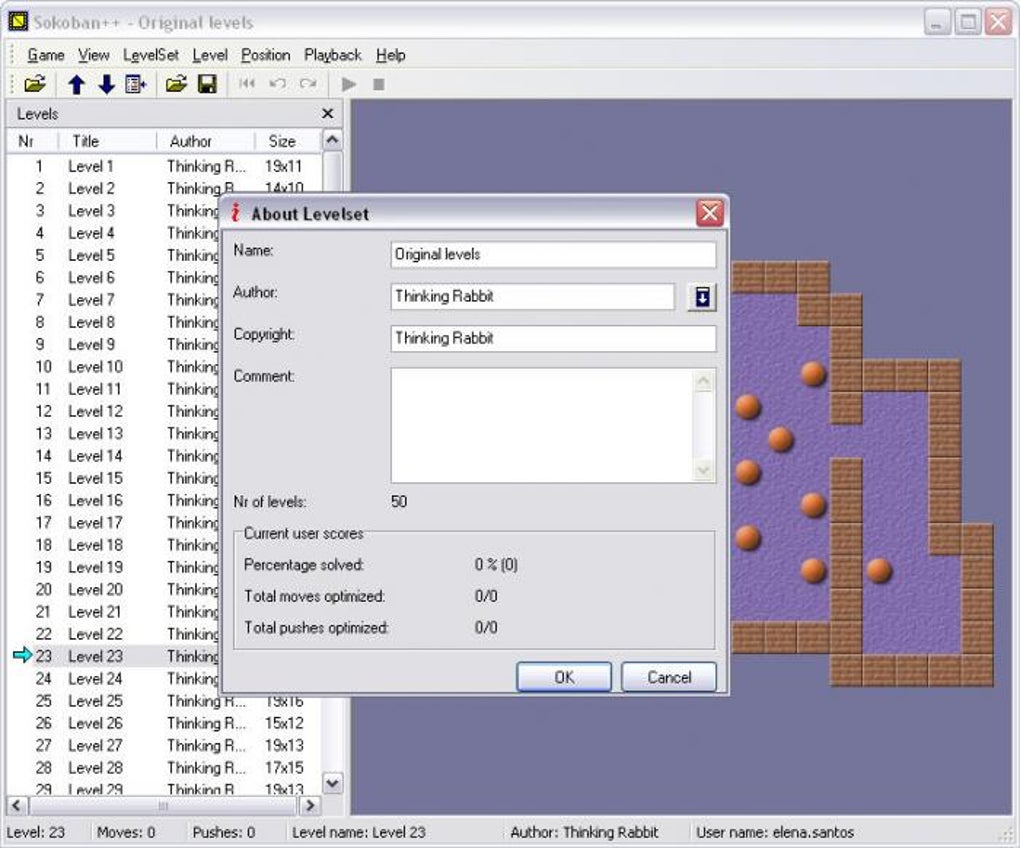Click the stop button in the toolbar
The height and width of the screenshot is (848, 1020).
pos(379,85)
